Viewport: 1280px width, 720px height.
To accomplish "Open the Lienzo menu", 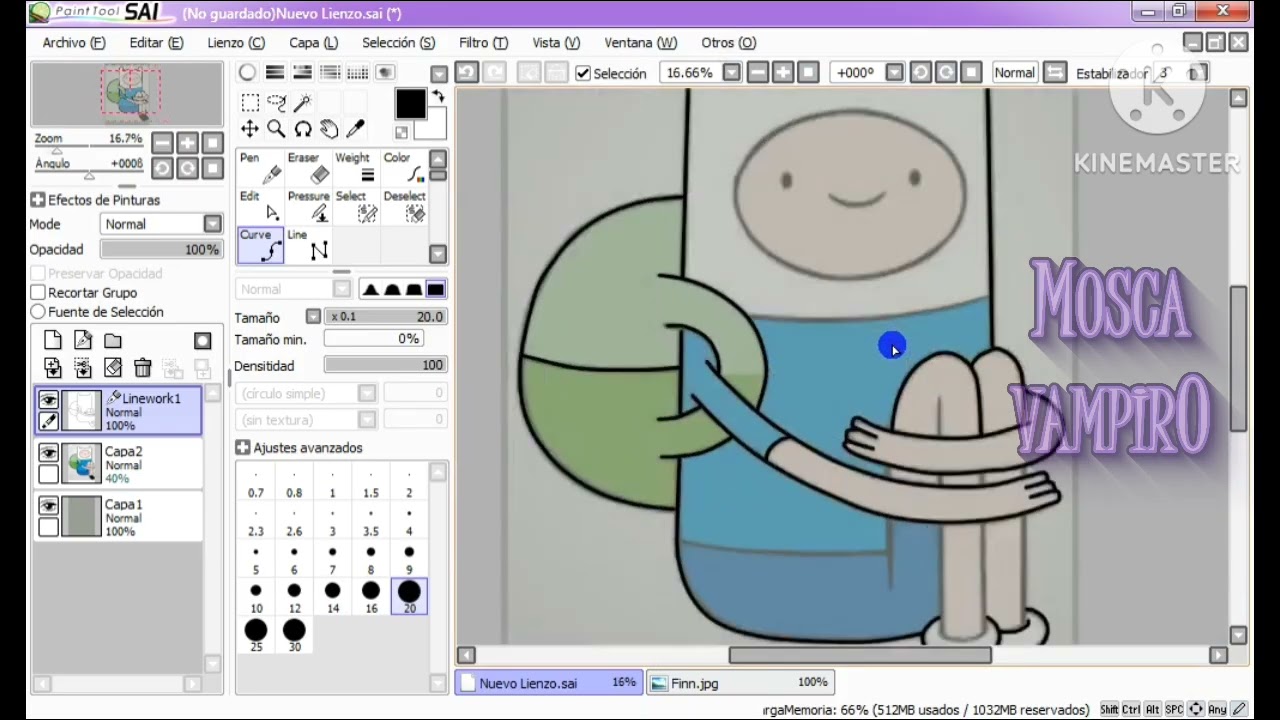I will point(236,43).
